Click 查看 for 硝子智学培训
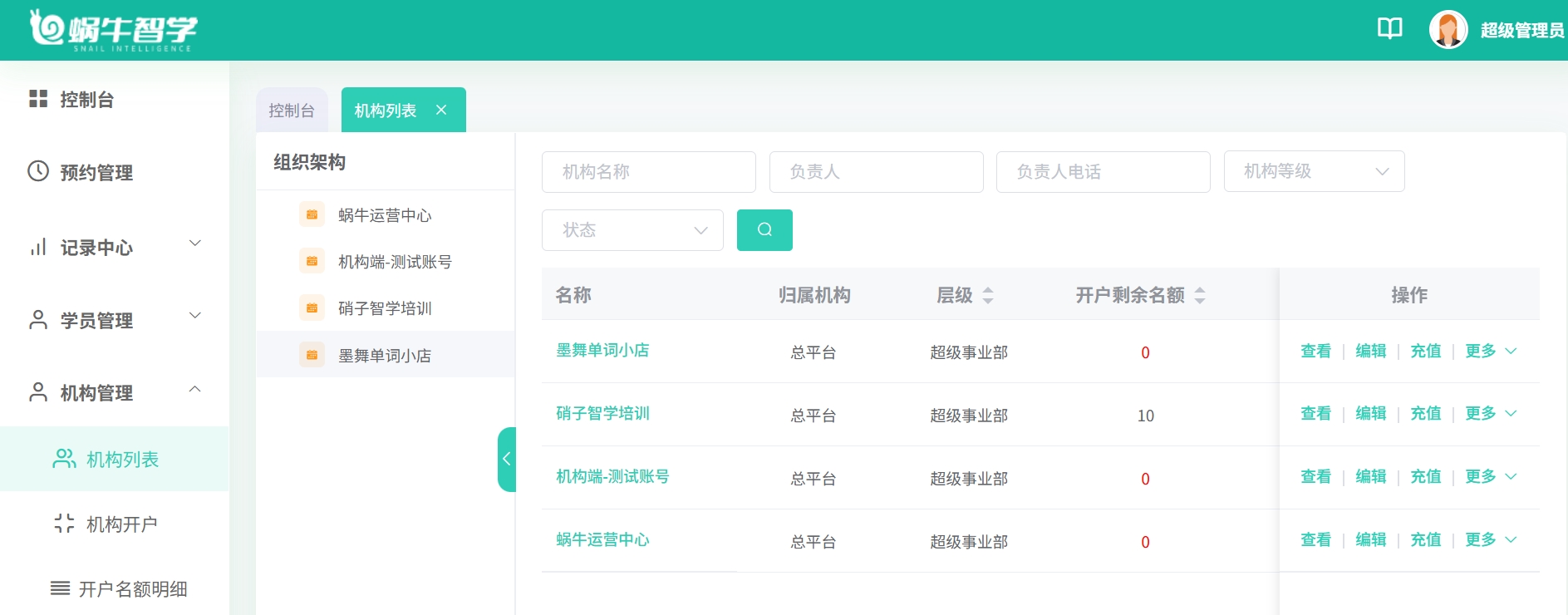The height and width of the screenshot is (615, 1568). [1315, 413]
